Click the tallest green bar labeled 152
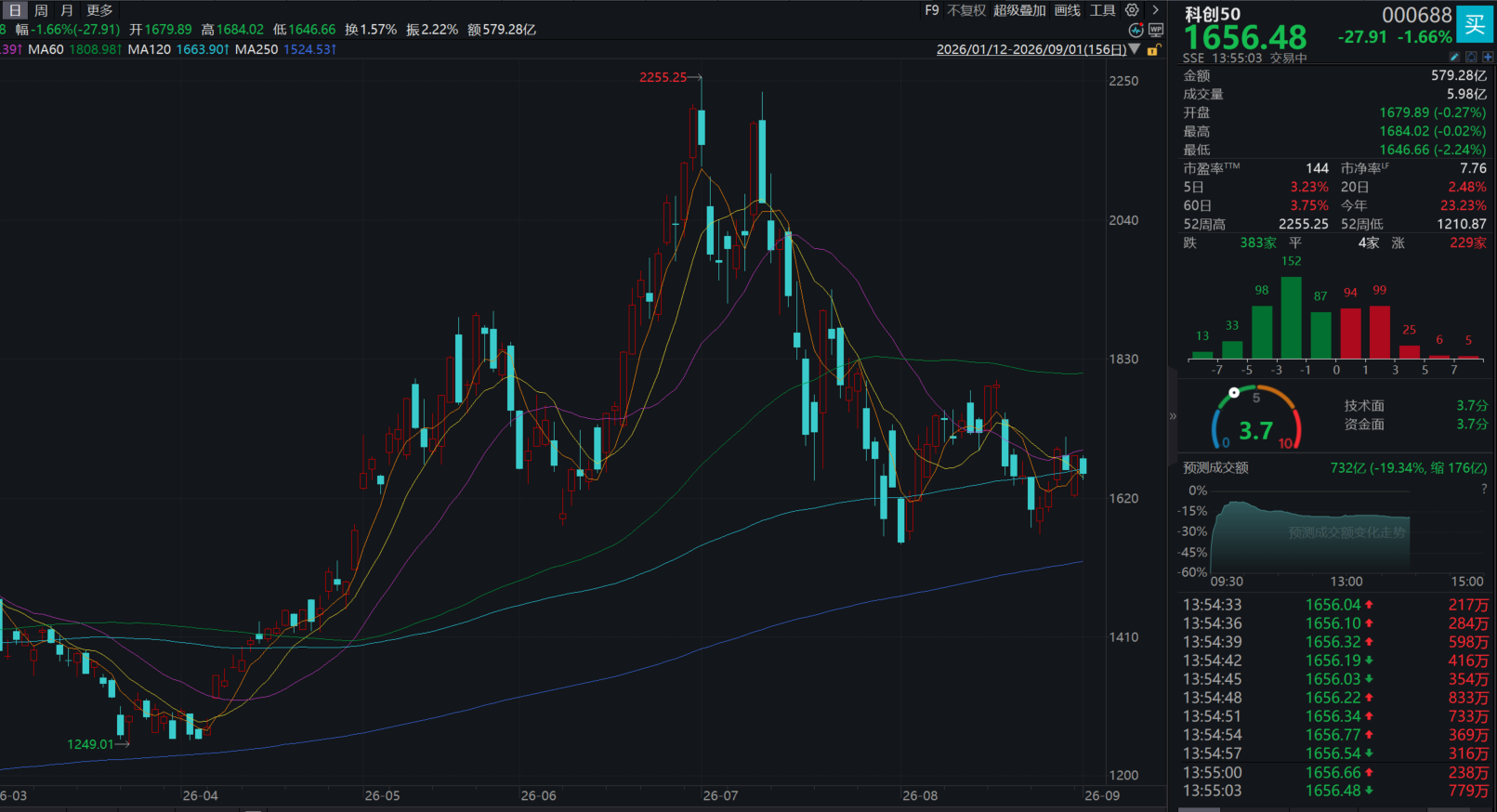This screenshot has height=812, width=1497. tap(1291, 318)
